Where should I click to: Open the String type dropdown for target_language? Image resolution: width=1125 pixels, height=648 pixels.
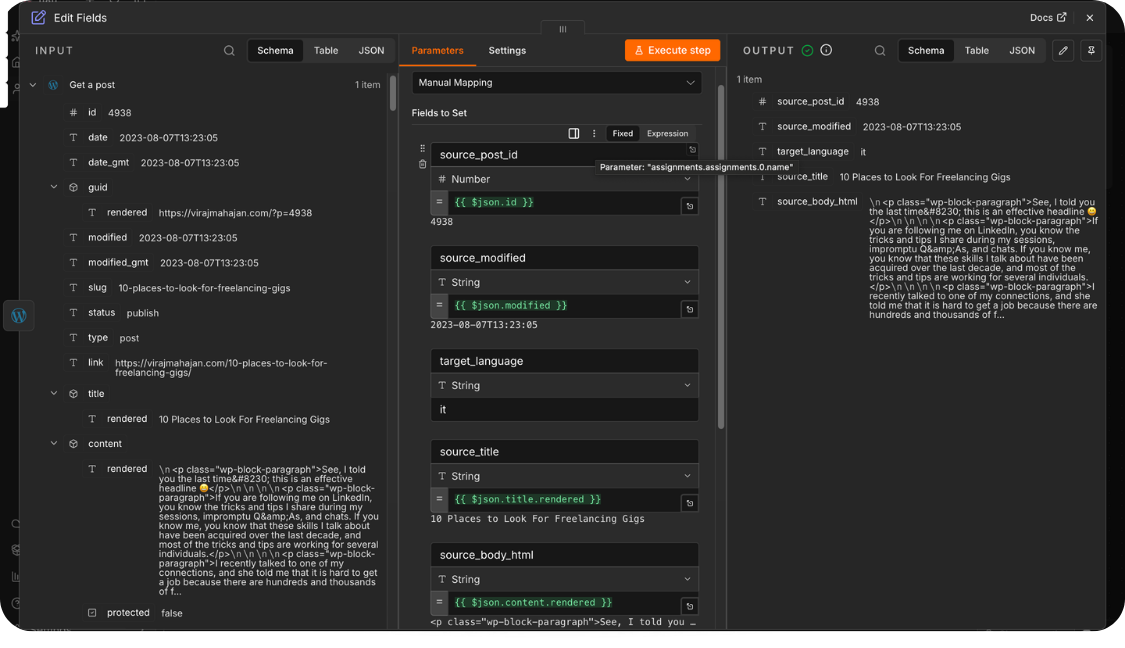click(565, 386)
